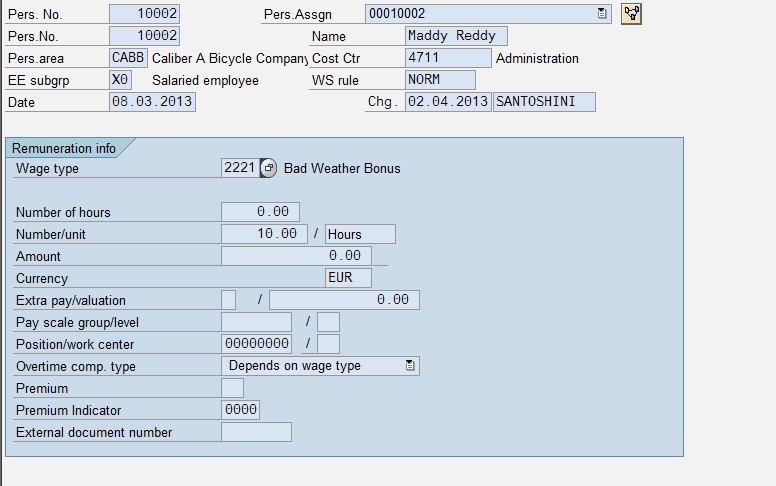
Task: Select the Amount input field
Action: coord(296,256)
